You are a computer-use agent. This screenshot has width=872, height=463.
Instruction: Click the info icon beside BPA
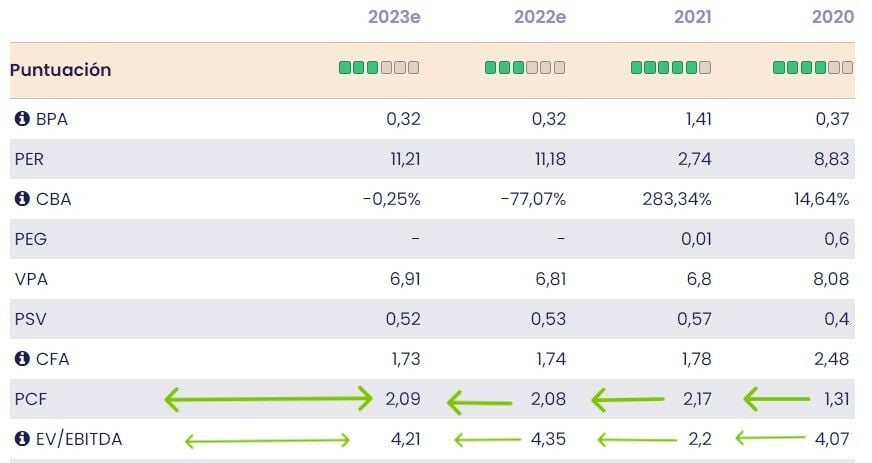click(22, 119)
